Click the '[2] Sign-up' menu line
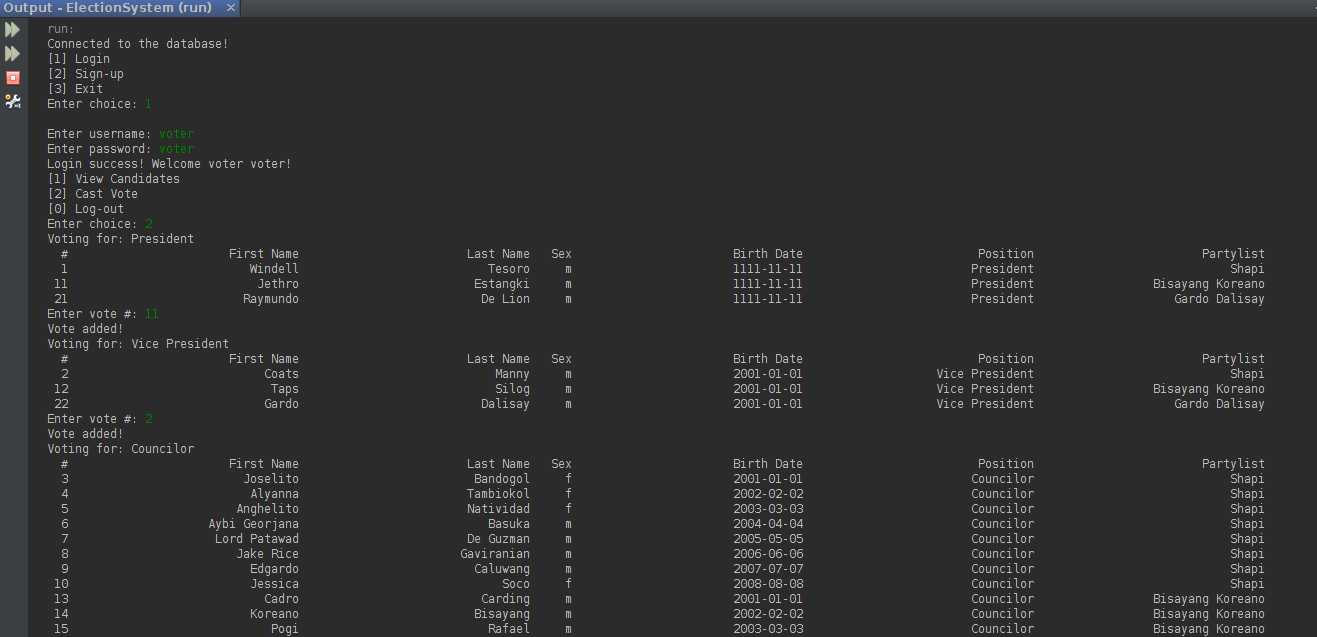This screenshot has width=1317, height=637. (x=85, y=74)
